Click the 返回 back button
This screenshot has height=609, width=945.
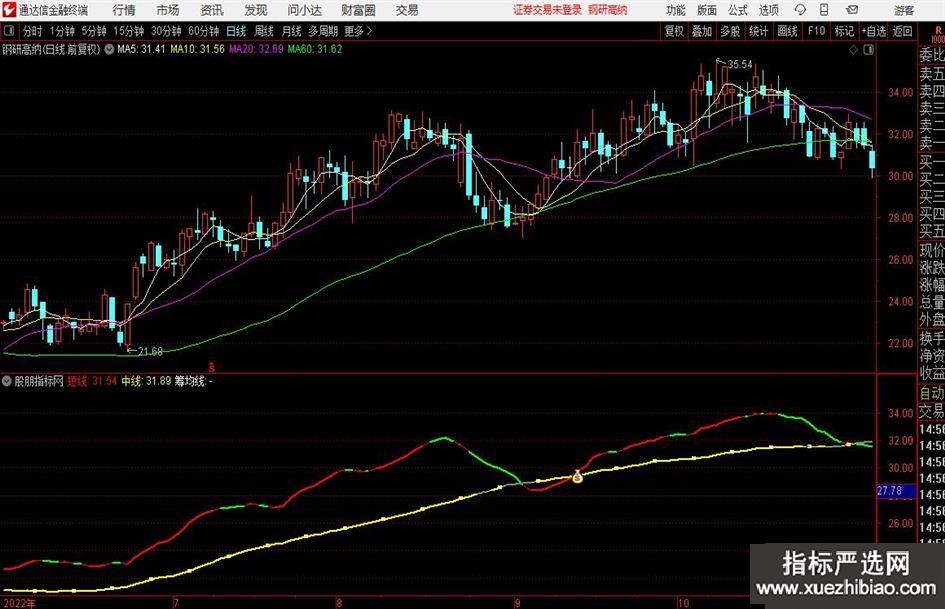pos(902,31)
